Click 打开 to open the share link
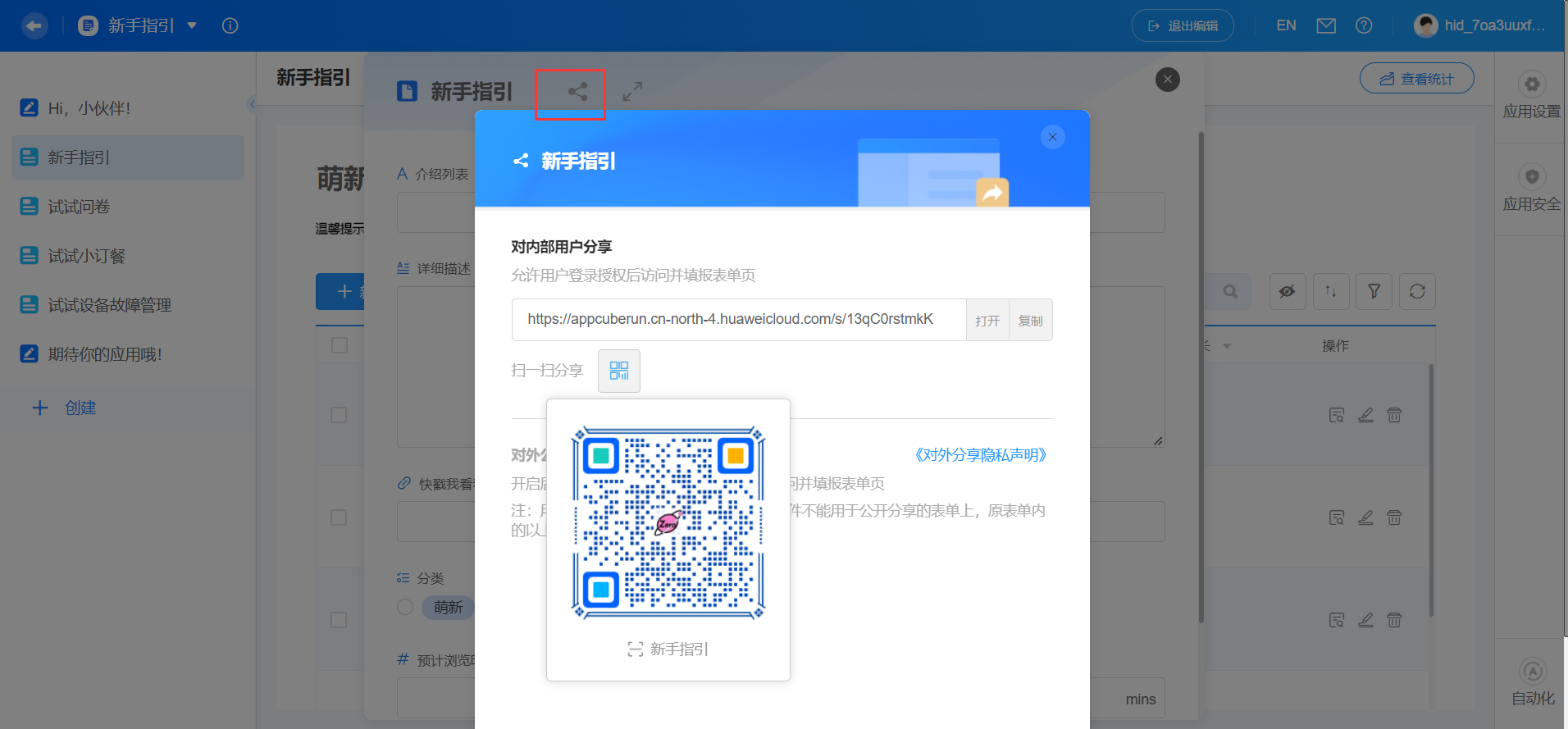Image resolution: width=1568 pixels, height=729 pixels. coord(987,321)
